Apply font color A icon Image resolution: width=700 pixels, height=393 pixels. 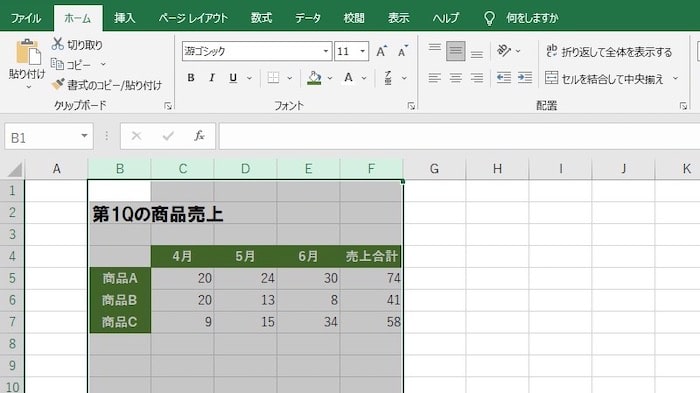(x=348, y=78)
